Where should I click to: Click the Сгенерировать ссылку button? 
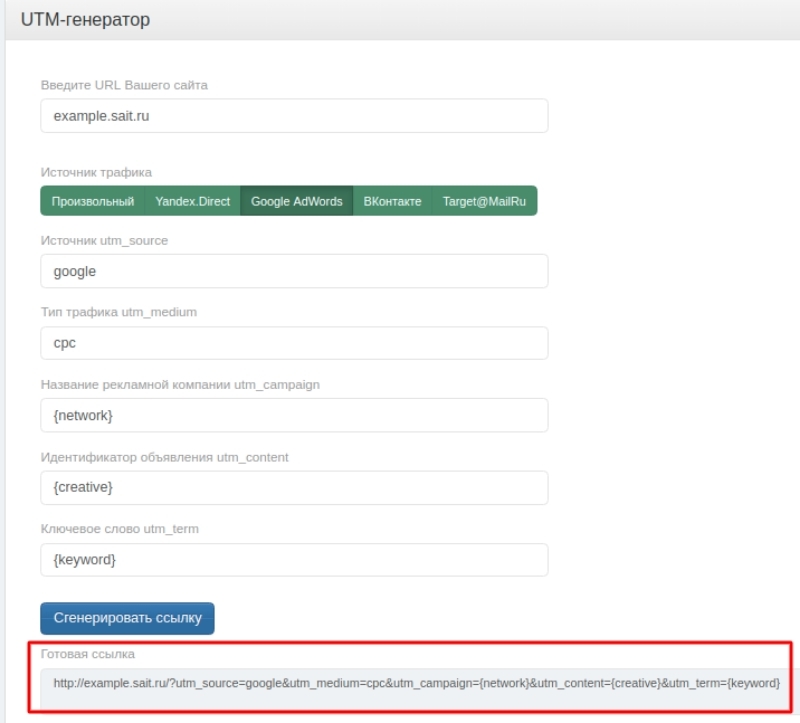coord(128,618)
